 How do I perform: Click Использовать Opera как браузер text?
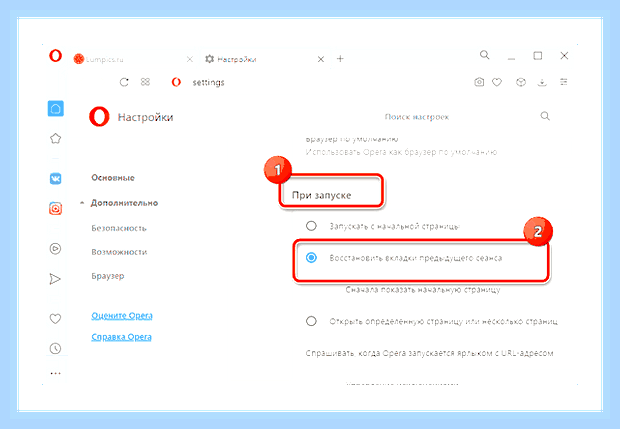pyautogui.click(x=401, y=152)
